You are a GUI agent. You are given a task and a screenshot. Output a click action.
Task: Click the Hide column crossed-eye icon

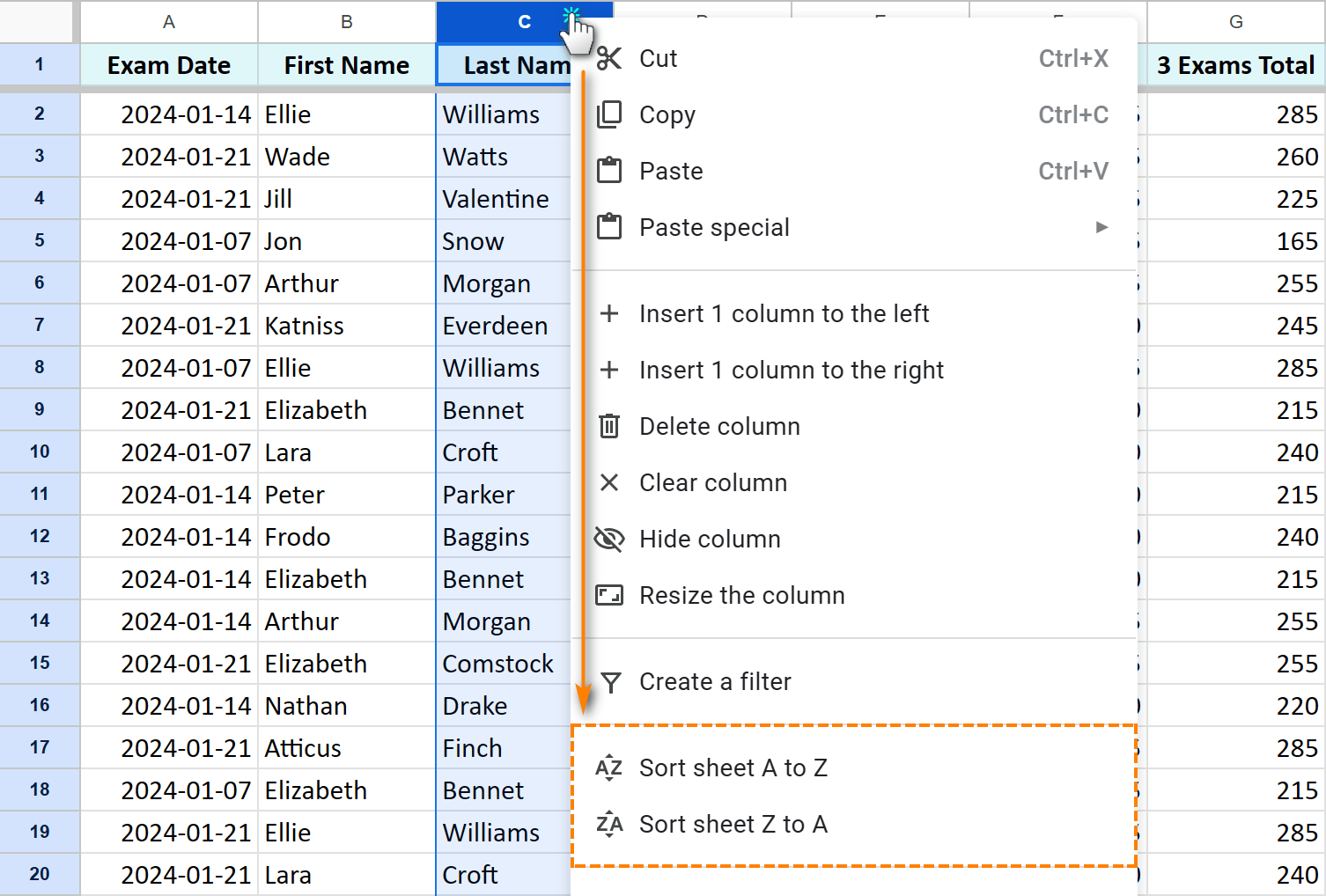[609, 539]
